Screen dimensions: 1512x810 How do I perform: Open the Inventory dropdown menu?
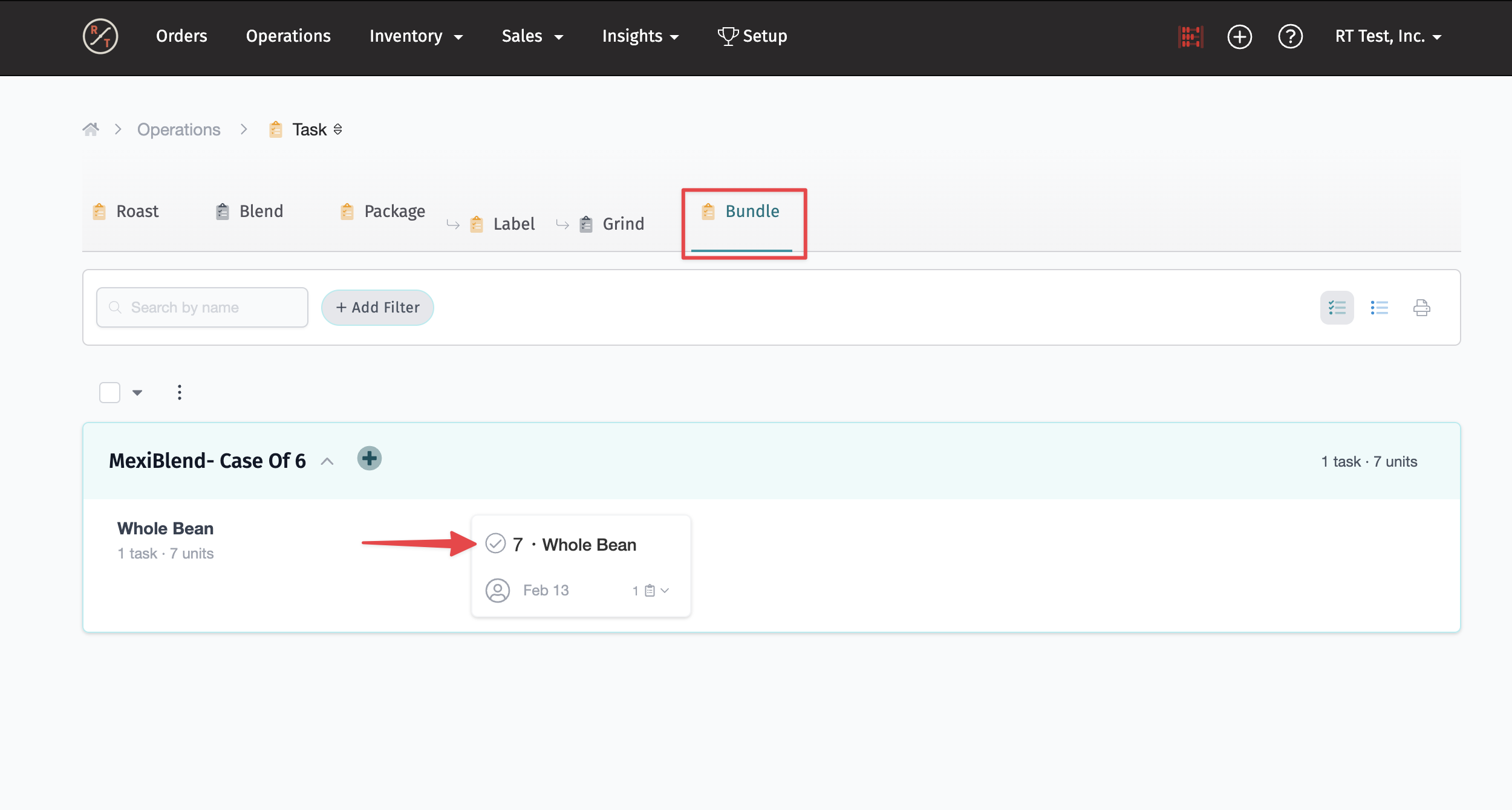point(416,36)
